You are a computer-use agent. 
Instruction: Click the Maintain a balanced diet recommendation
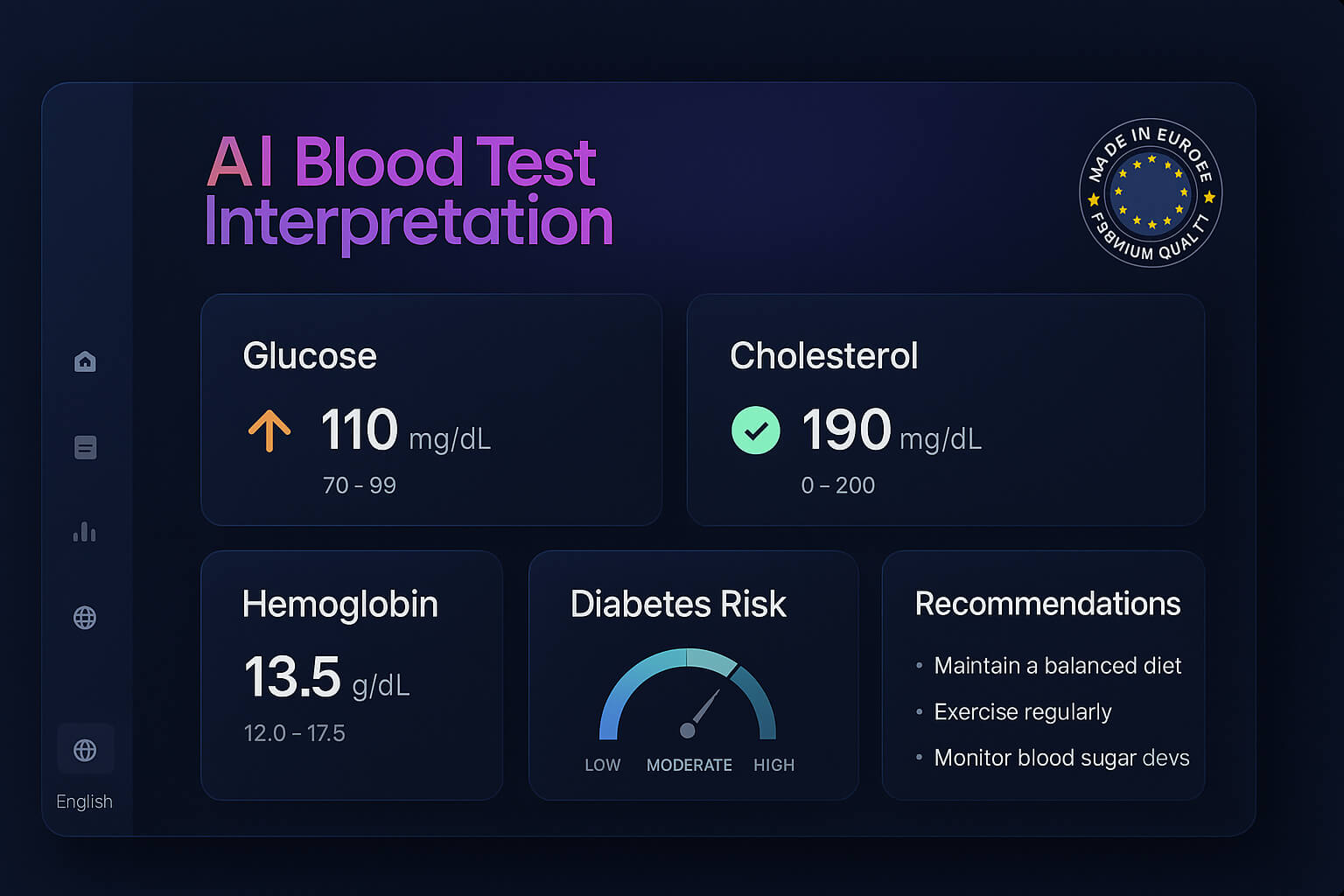(x=1058, y=665)
